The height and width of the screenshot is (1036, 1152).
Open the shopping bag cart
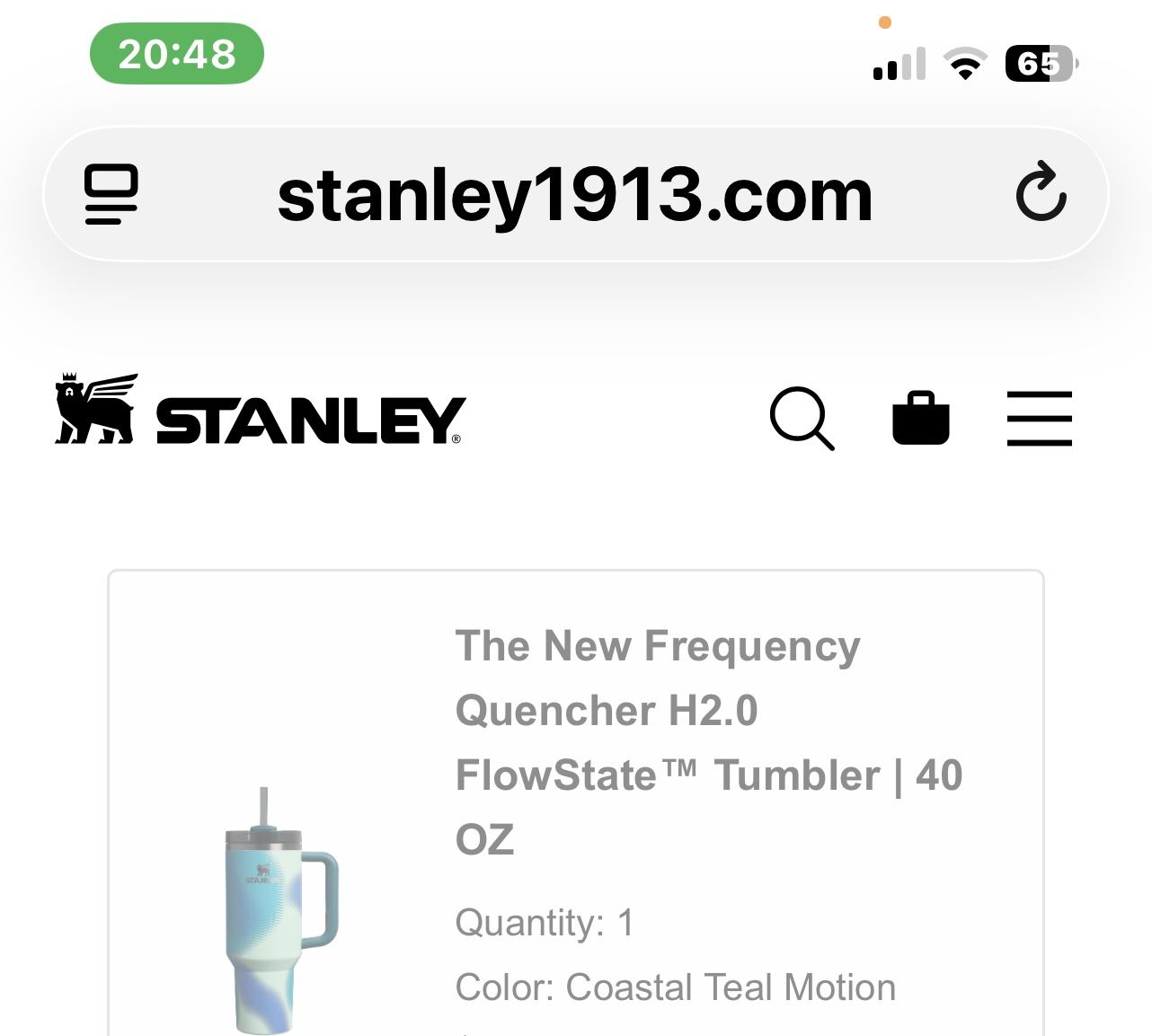point(921,419)
